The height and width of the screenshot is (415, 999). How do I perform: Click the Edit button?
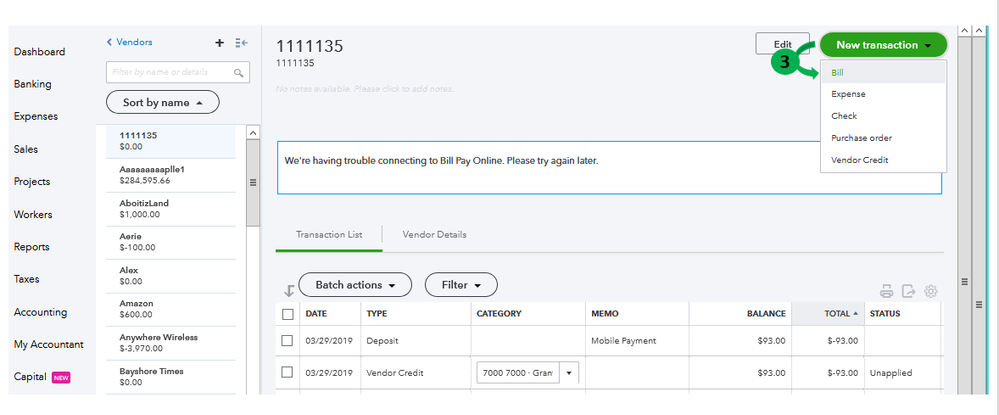point(783,45)
